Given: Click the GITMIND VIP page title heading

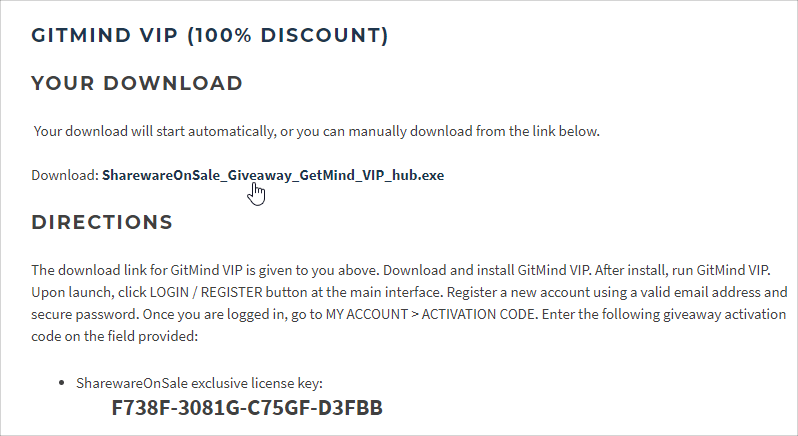Looking at the screenshot, I should coord(210,35).
